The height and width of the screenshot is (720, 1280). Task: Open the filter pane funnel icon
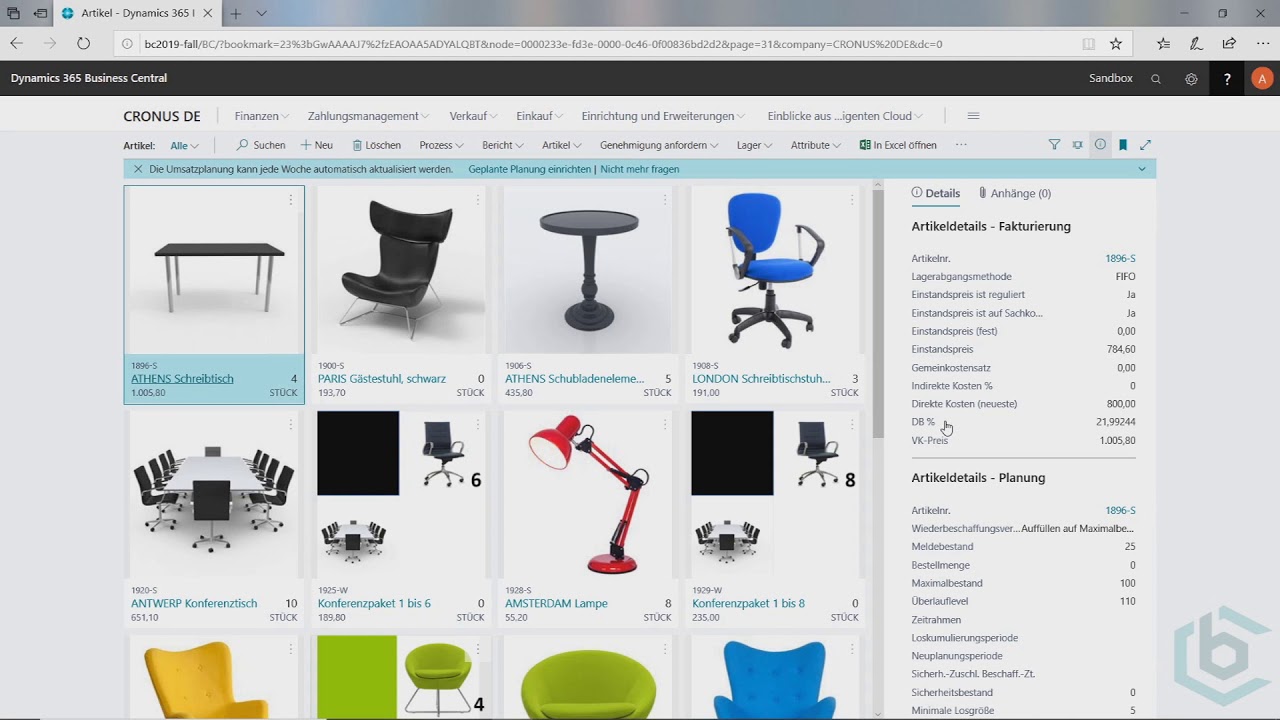pos(1054,145)
